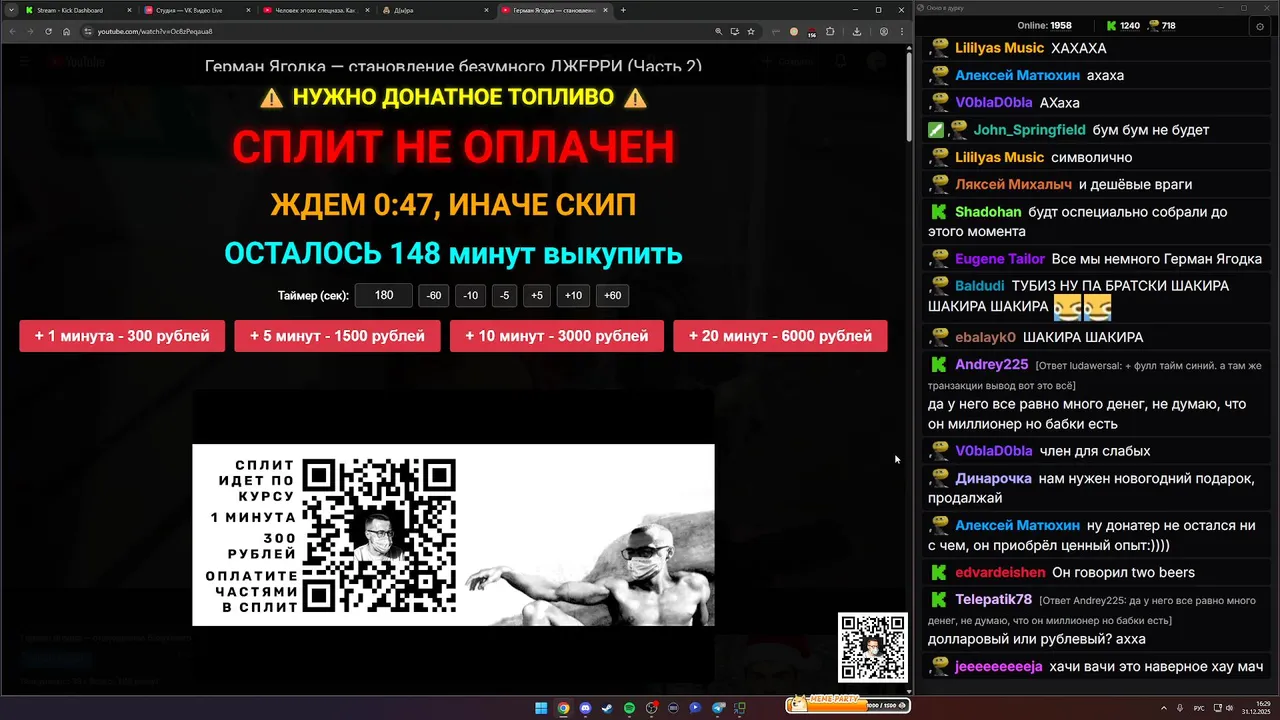Viewport: 1280px width, 720px height.
Task: Click the small QR code near page corner
Action: point(873,648)
